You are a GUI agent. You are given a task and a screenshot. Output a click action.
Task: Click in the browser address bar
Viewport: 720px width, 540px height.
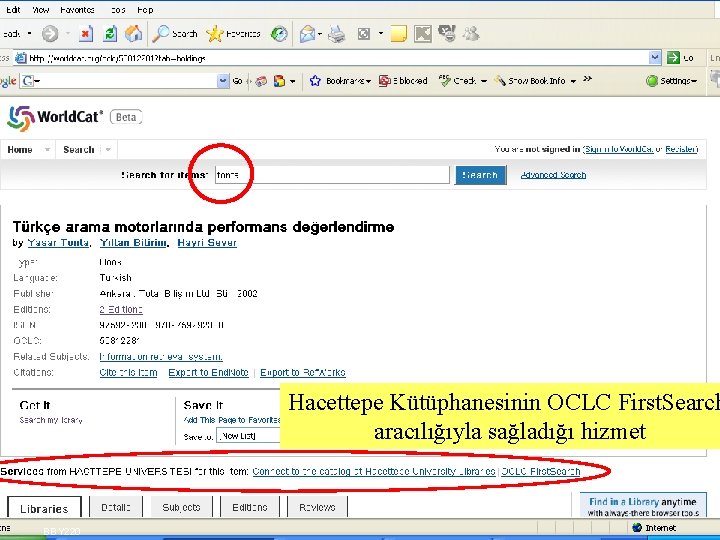pyautogui.click(x=338, y=58)
